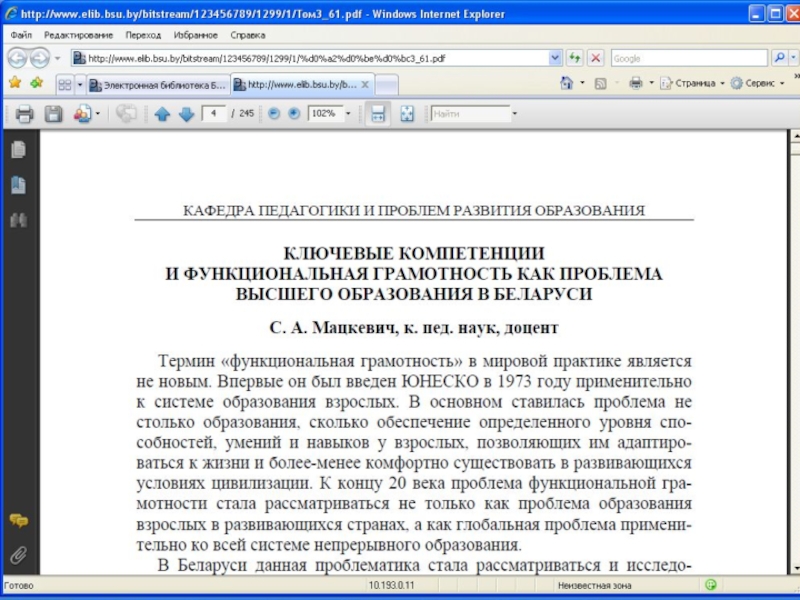Viewport: 800px width, 600px height.
Task: Click the PDF zoom in plus button
Action: pyautogui.click(x=294, y=113)
